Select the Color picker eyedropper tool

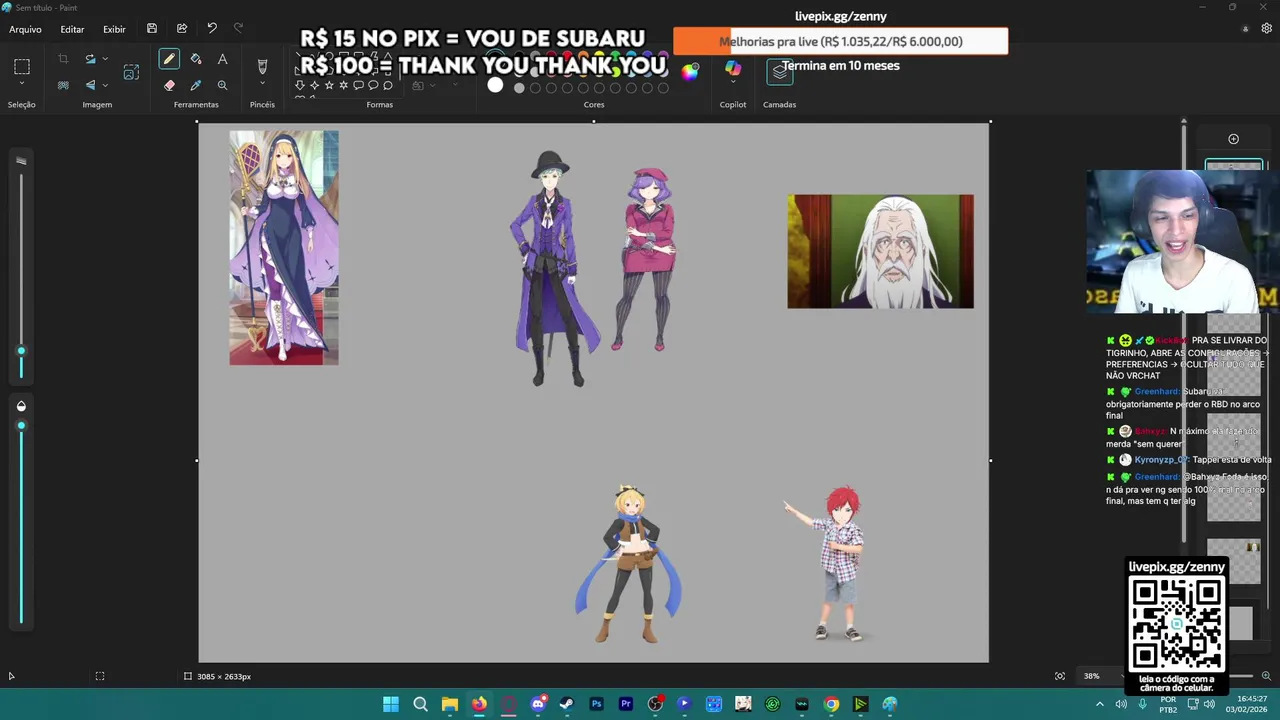pyautogui.click(x=196, y=86)
